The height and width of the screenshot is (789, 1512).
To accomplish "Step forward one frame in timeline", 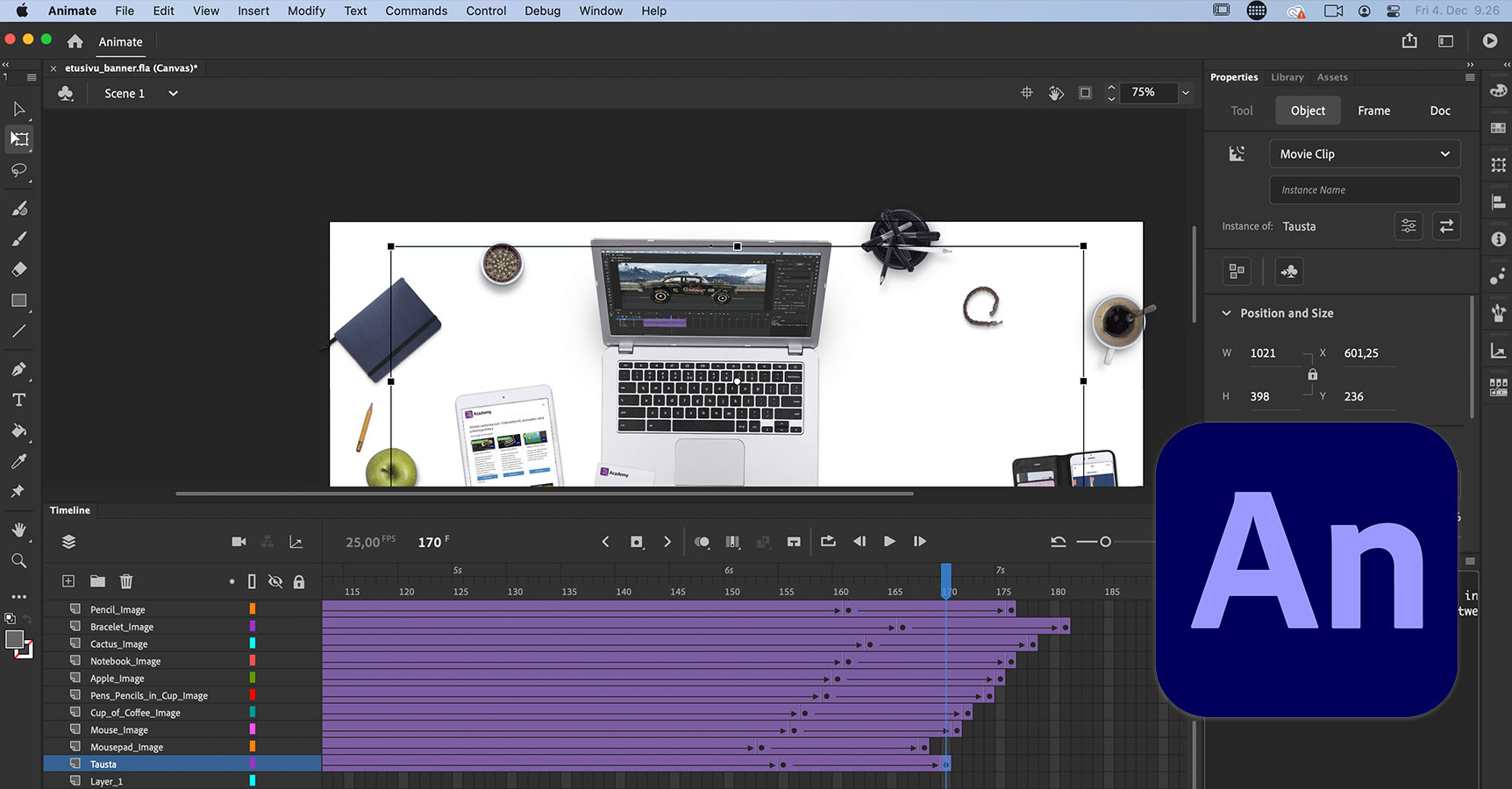I will coord(920,541).
